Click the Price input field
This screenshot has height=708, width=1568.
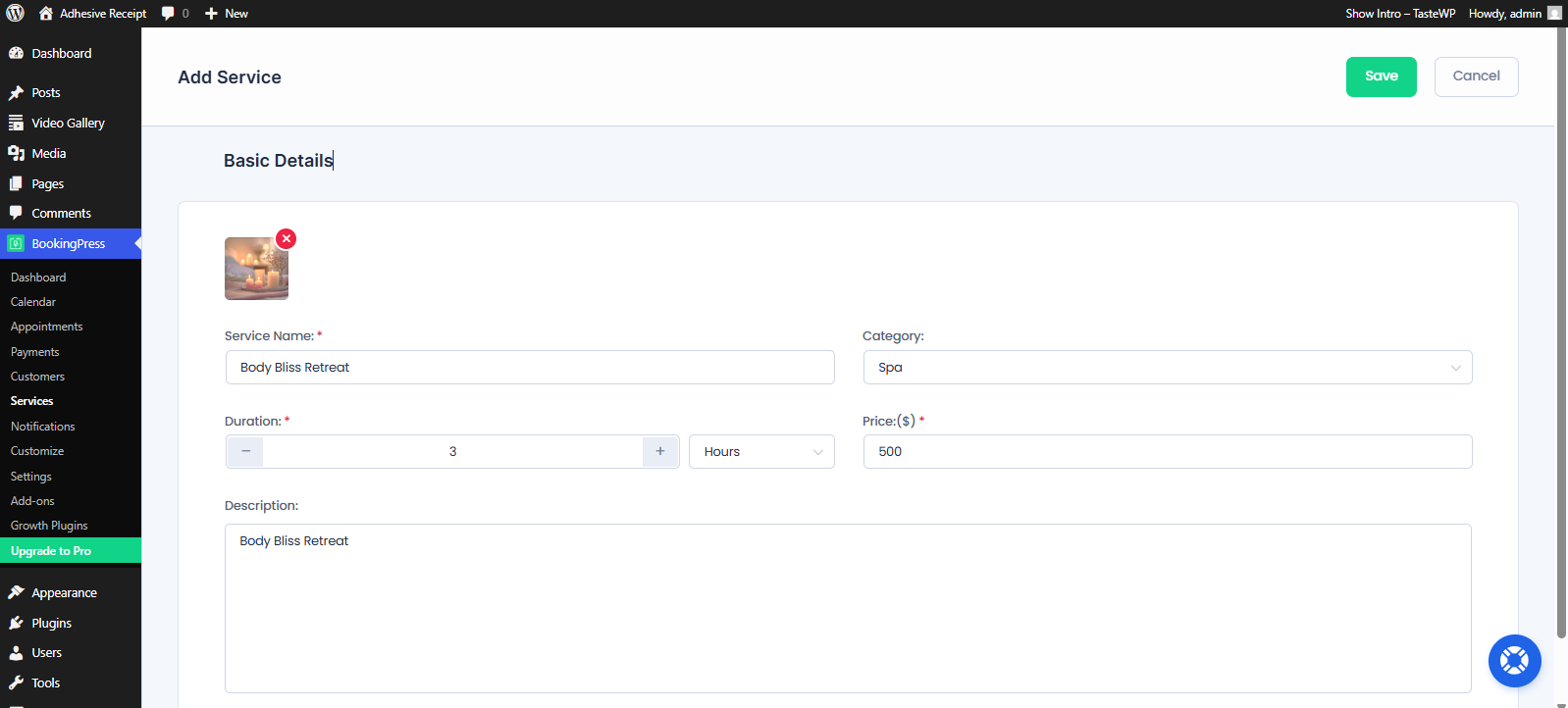tap(1167, 452)
